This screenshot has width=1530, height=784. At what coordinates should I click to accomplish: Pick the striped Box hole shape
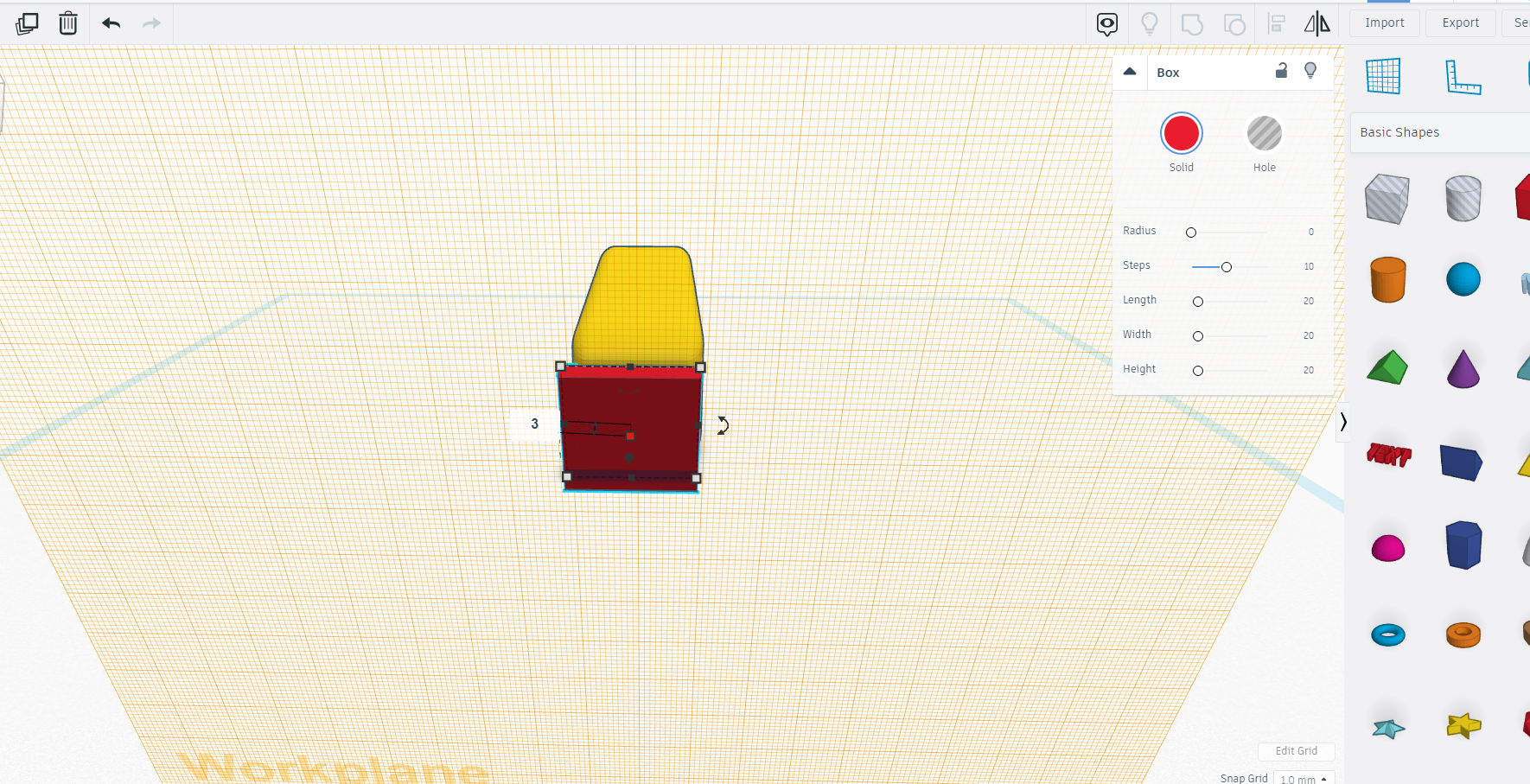[1387, 199]
